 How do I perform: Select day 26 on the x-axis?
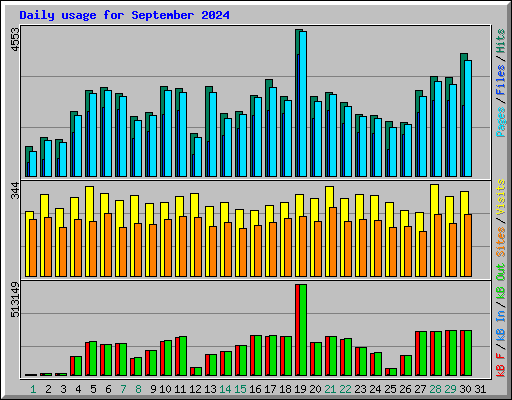coord(405,389)
